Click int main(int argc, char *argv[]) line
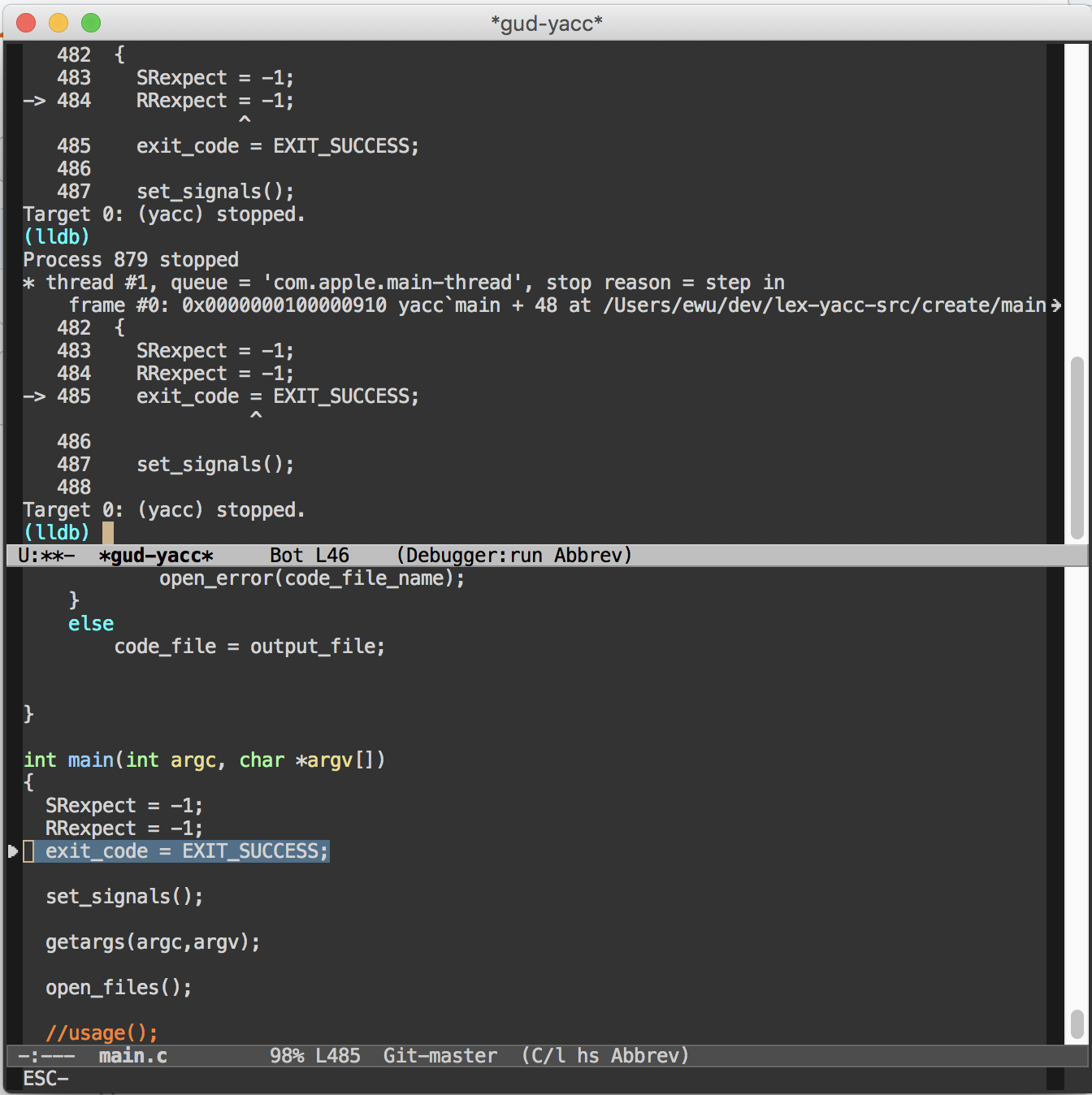The height and width of the screenshot is (1095, 1092). coord(204,760)
